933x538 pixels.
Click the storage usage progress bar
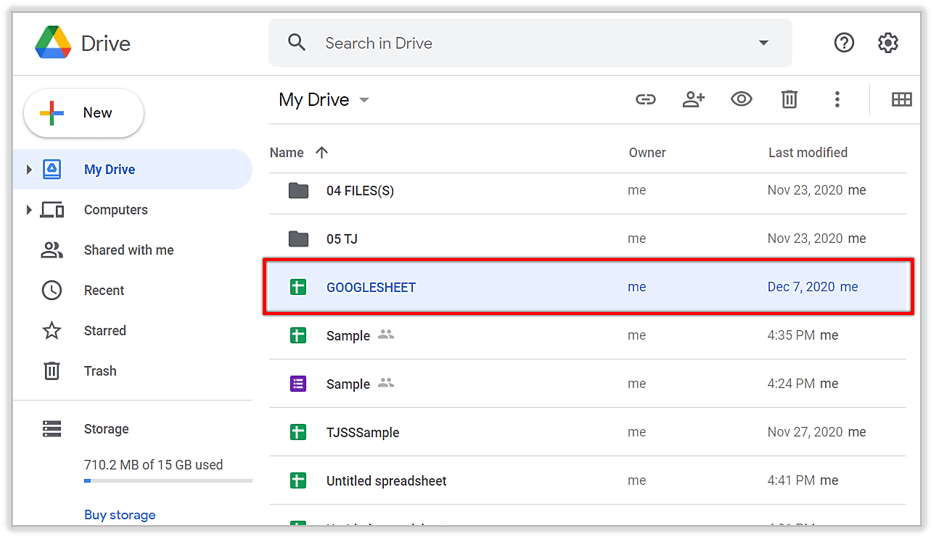point(167,481)
